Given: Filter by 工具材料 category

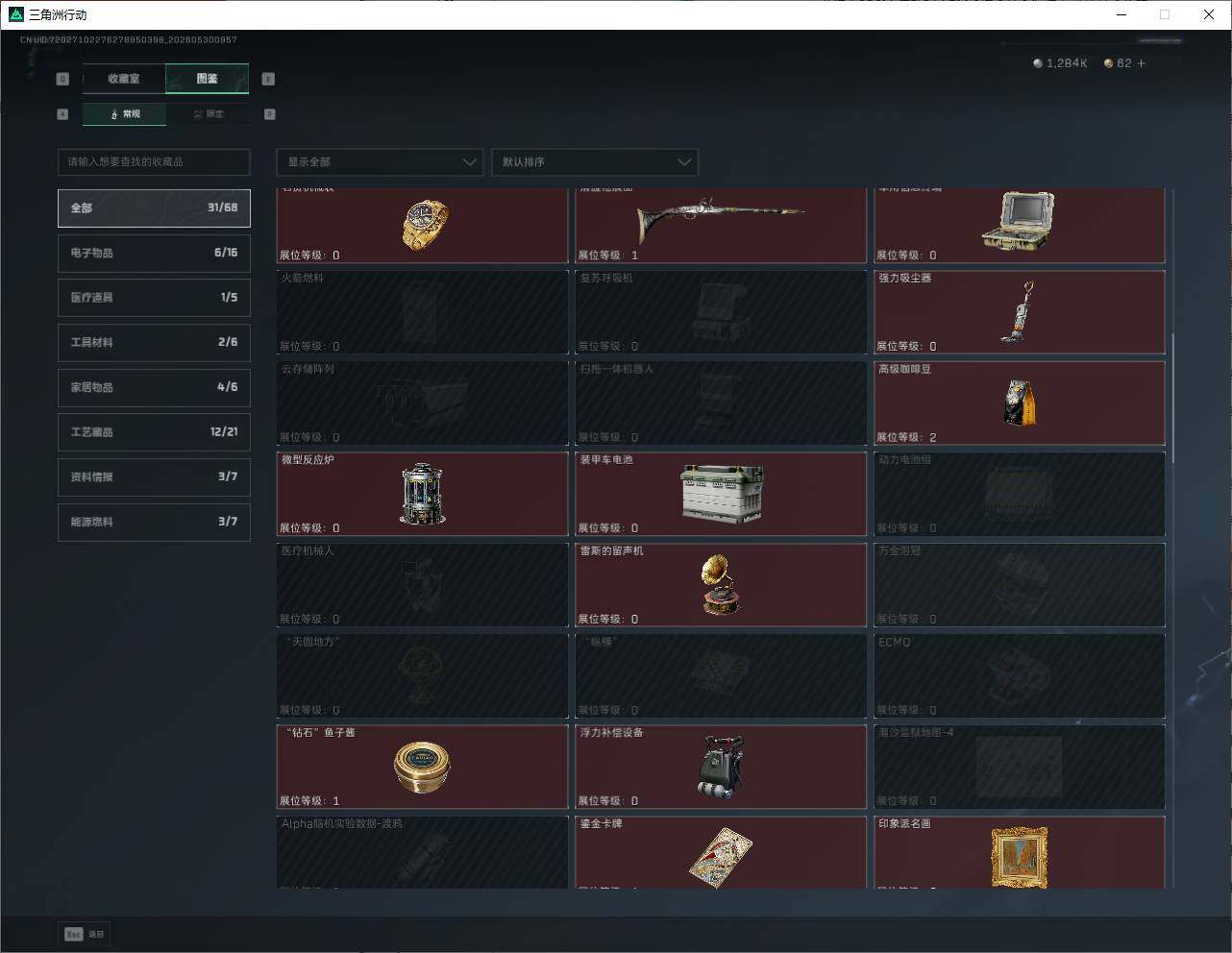Looking at the screenshot, I should (x=154, y=342).
